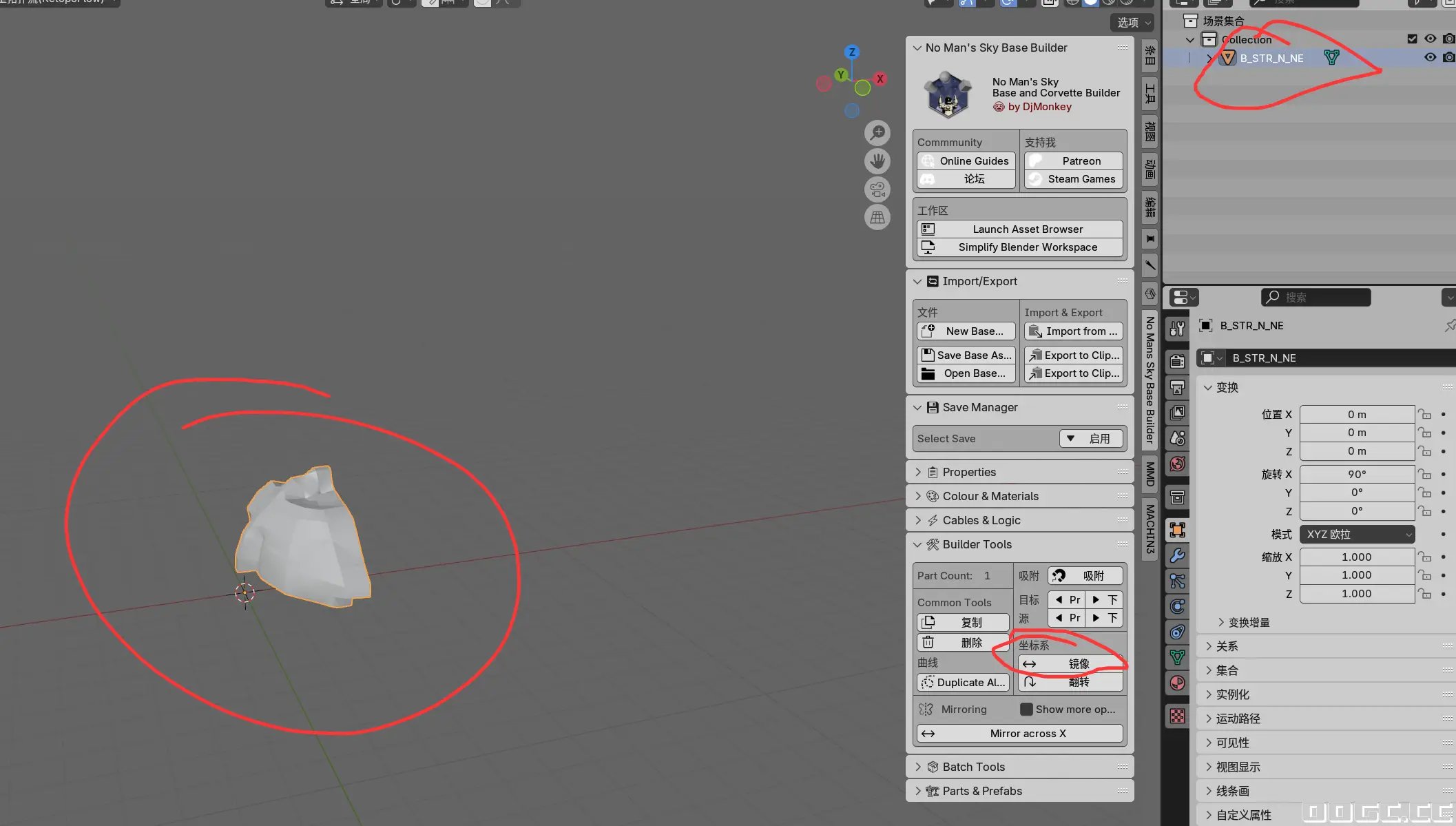Open the Particles properties tab icon
Viewport: 1456px width, 826px height.
1178,581
